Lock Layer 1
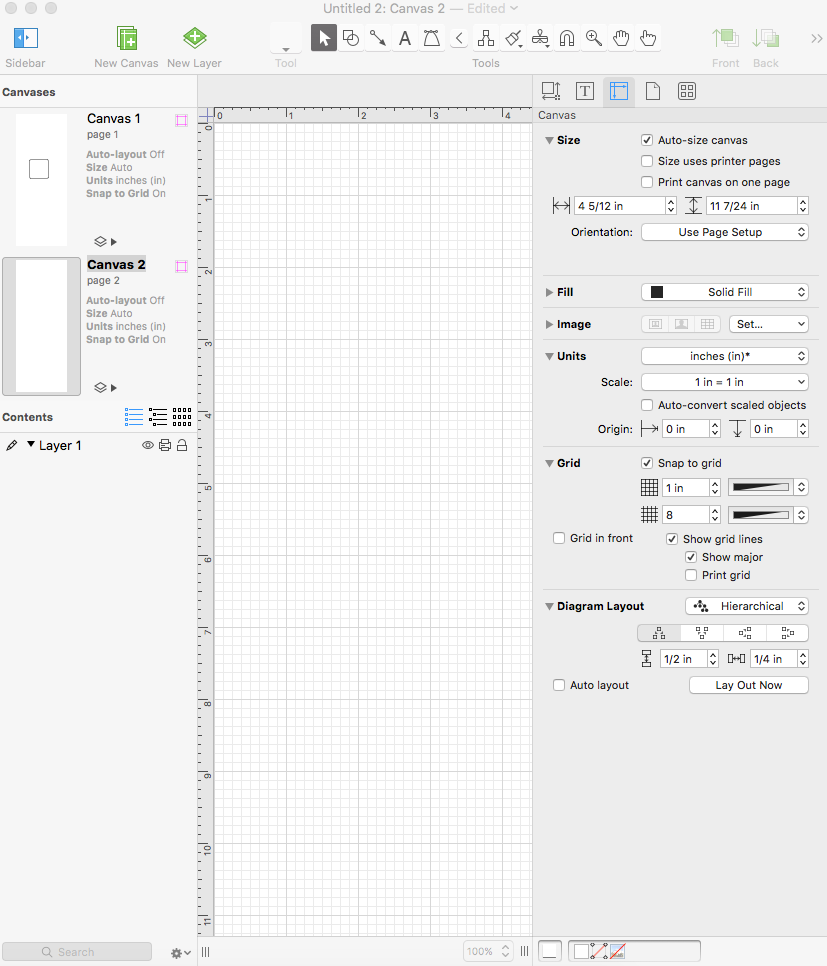Viewport: 827px width, 966px height. (x=182, y=445)
